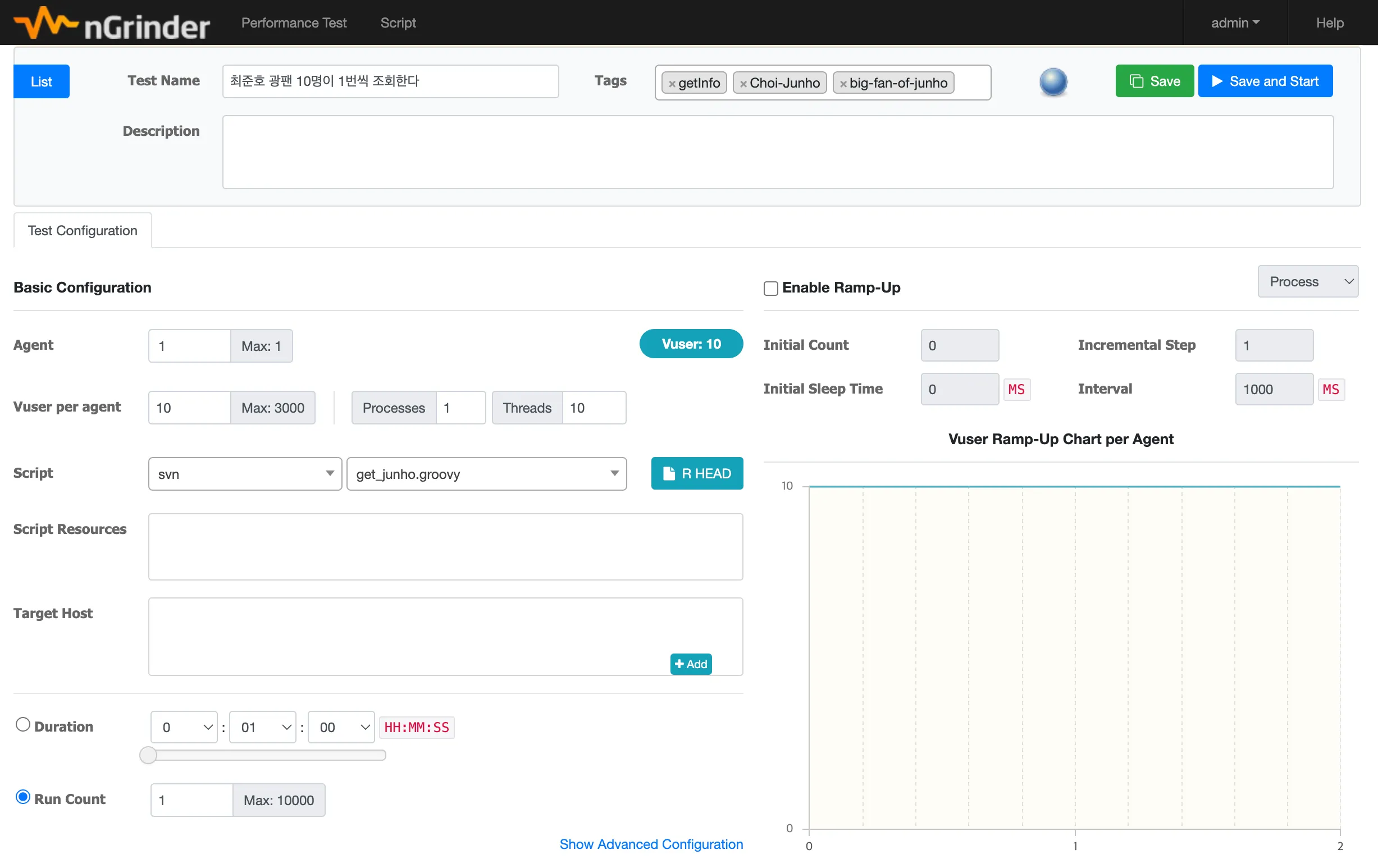Open the Performance Test menu

(x=294, y=23)
